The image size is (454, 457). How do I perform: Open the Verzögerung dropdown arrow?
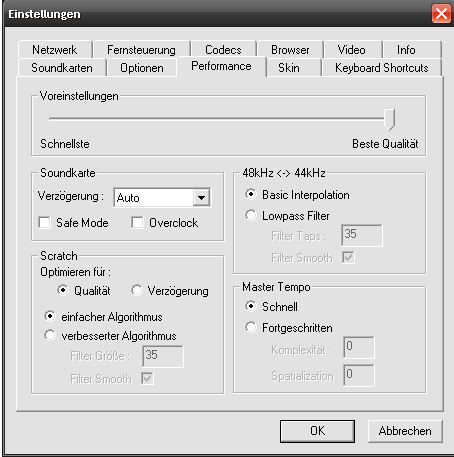point(201,198)
